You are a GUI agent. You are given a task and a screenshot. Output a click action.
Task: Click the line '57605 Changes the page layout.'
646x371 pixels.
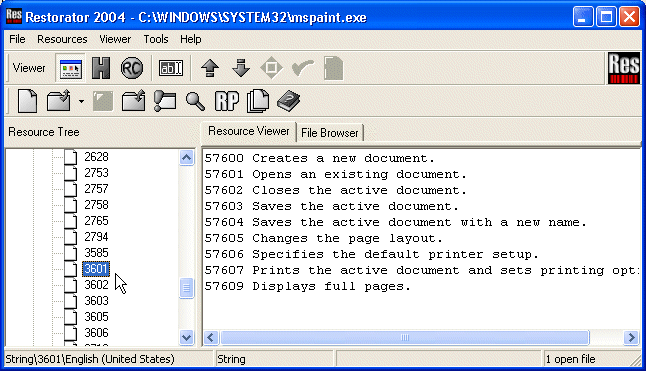[324, 238]
